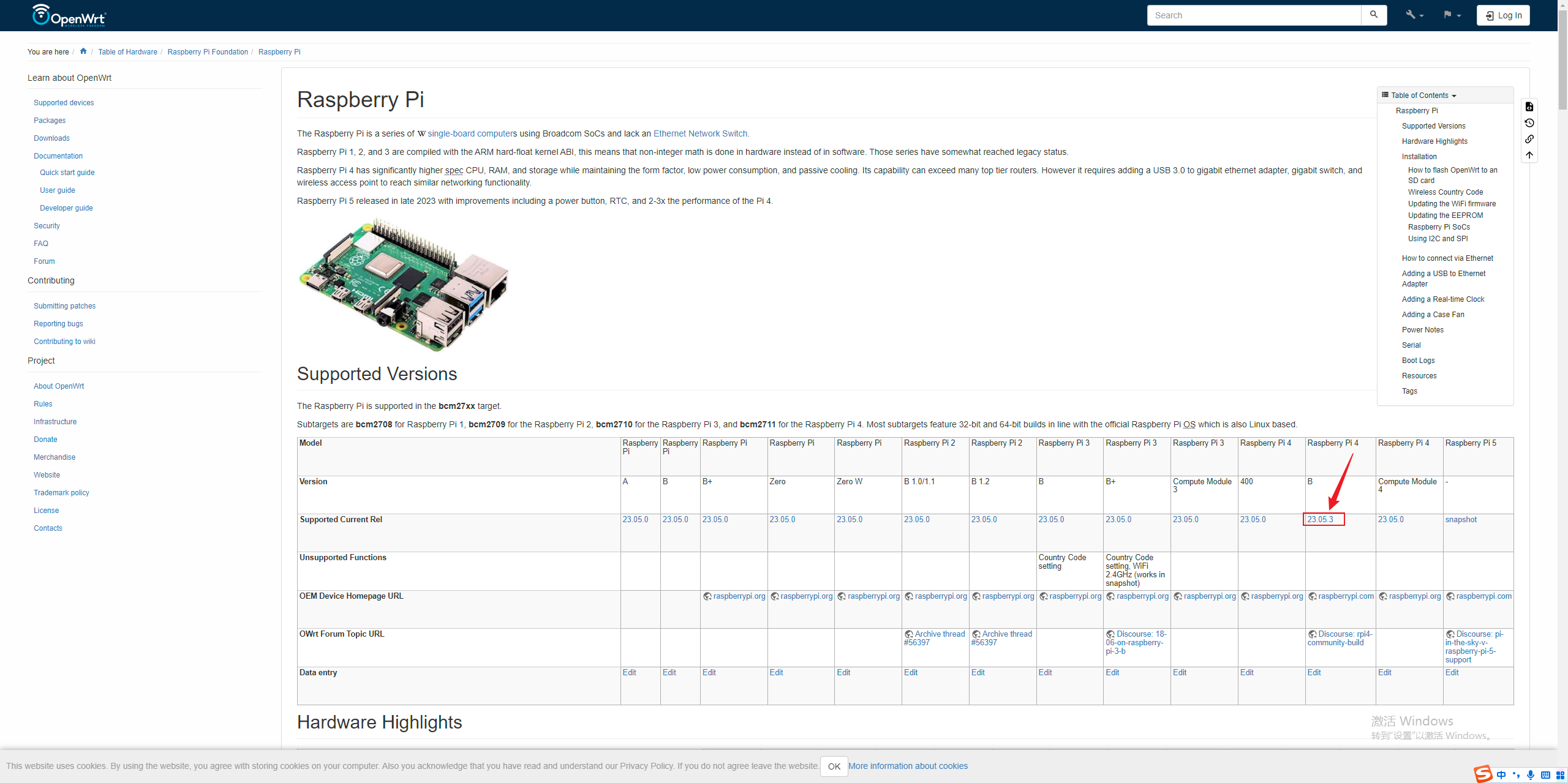The height and width of the screenshot is (783, 1568).
Task: Click the Log In button
Action: (x=1503, y=15)
